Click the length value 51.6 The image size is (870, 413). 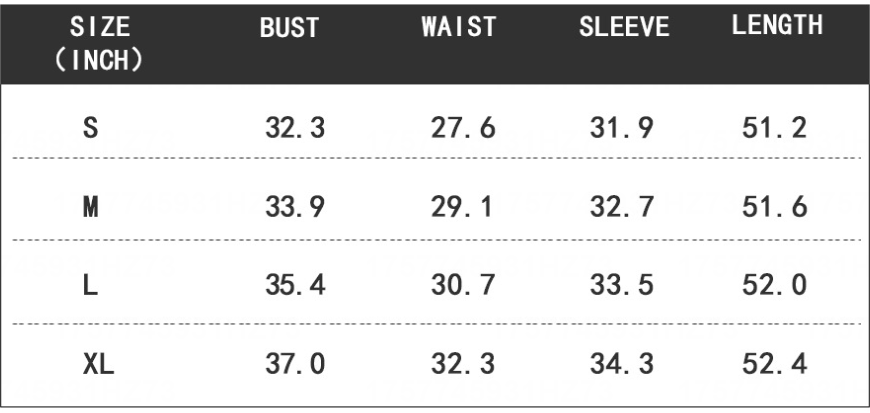point(776,207)
